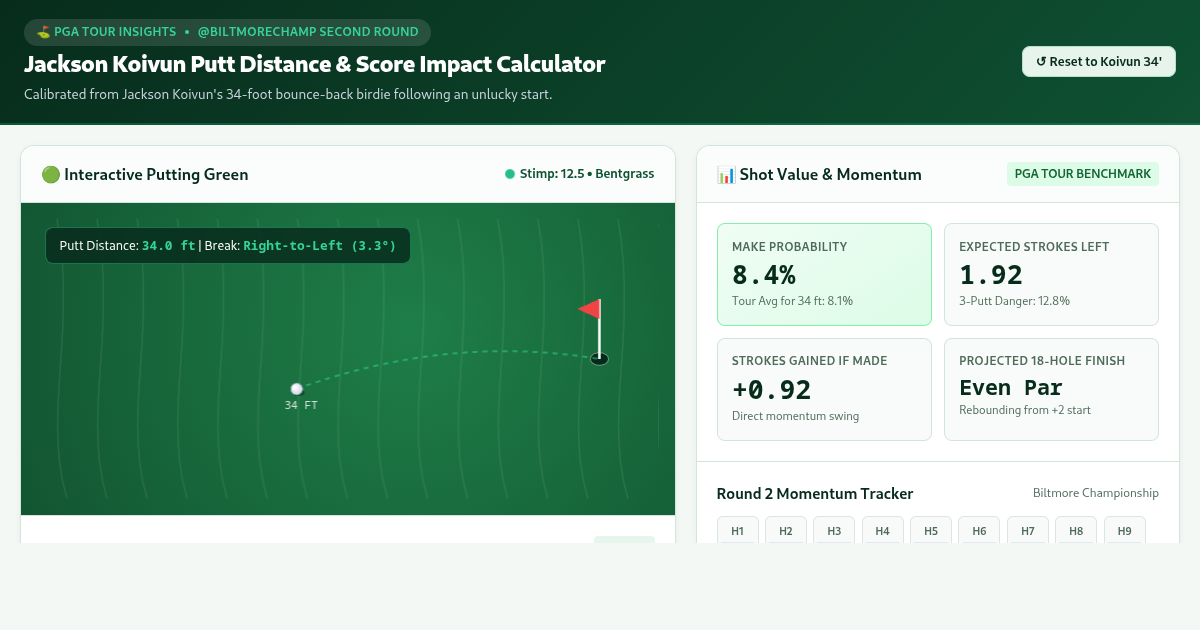Select the H1 hole chip
Screen dimensions: 1200x630
[738, 531]
